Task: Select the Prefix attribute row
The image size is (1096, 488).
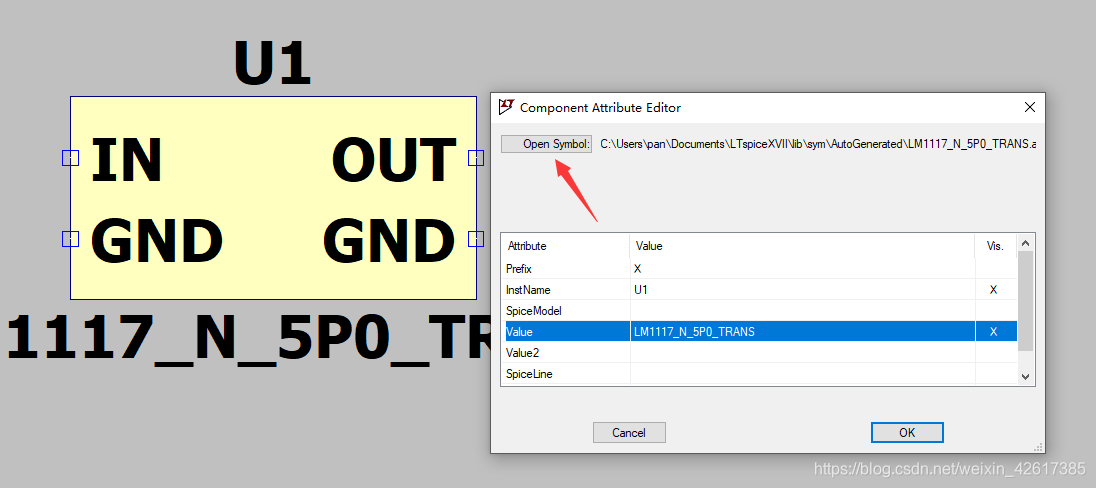Action: [759, 268]
